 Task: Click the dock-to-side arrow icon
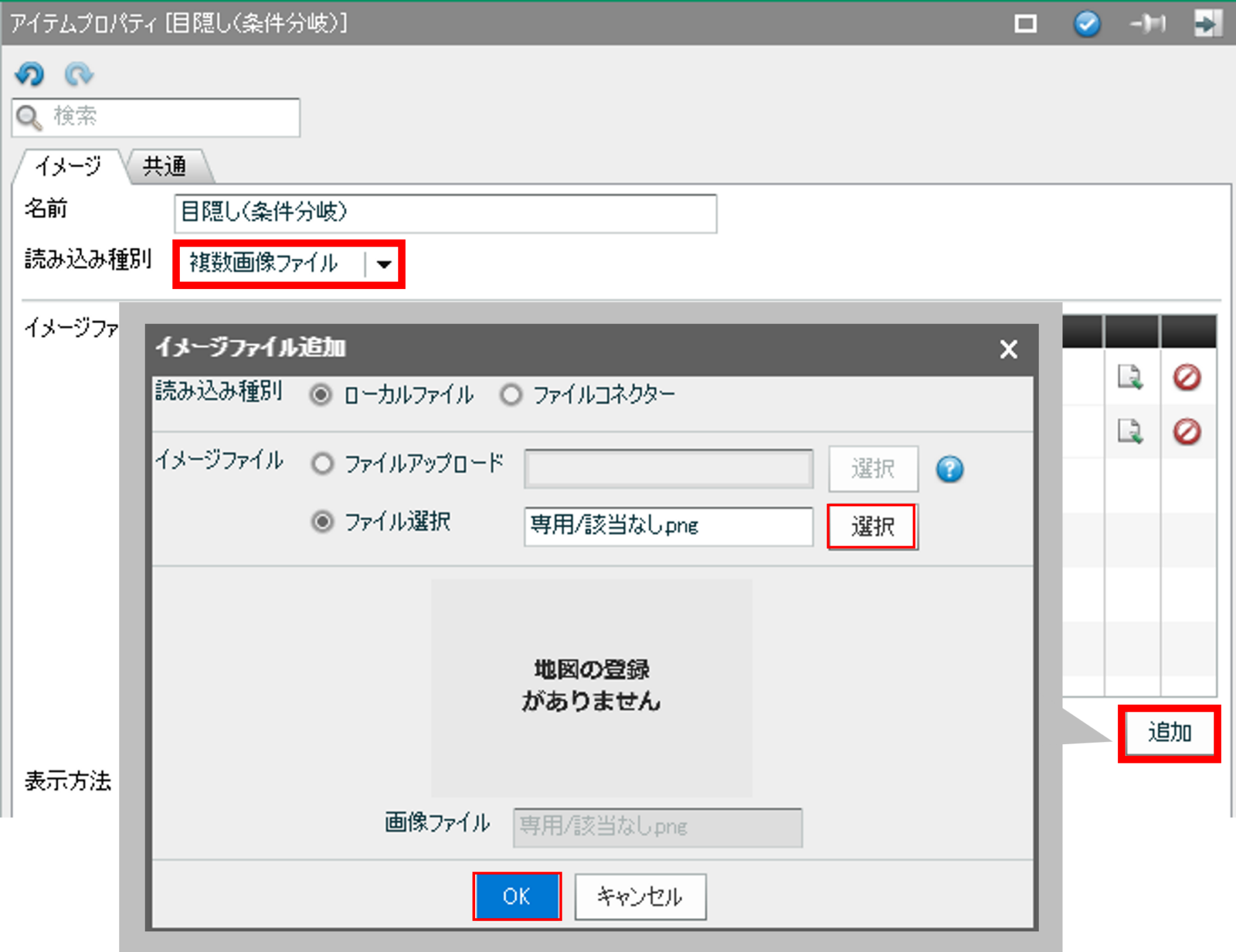click(x=1208, y=24)
